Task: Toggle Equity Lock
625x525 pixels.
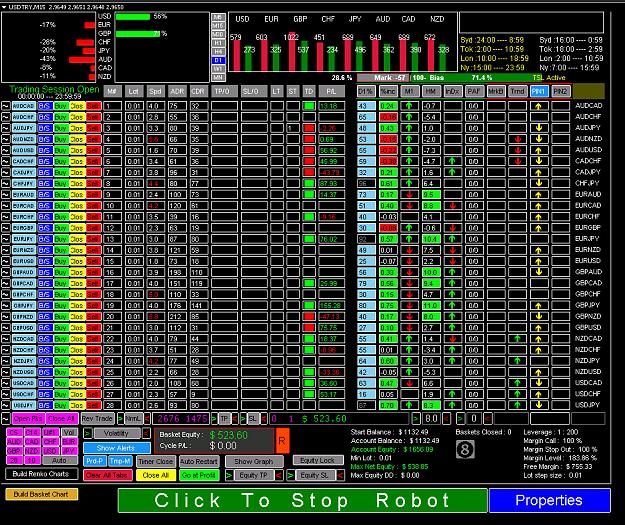Action: coord(318,460)
